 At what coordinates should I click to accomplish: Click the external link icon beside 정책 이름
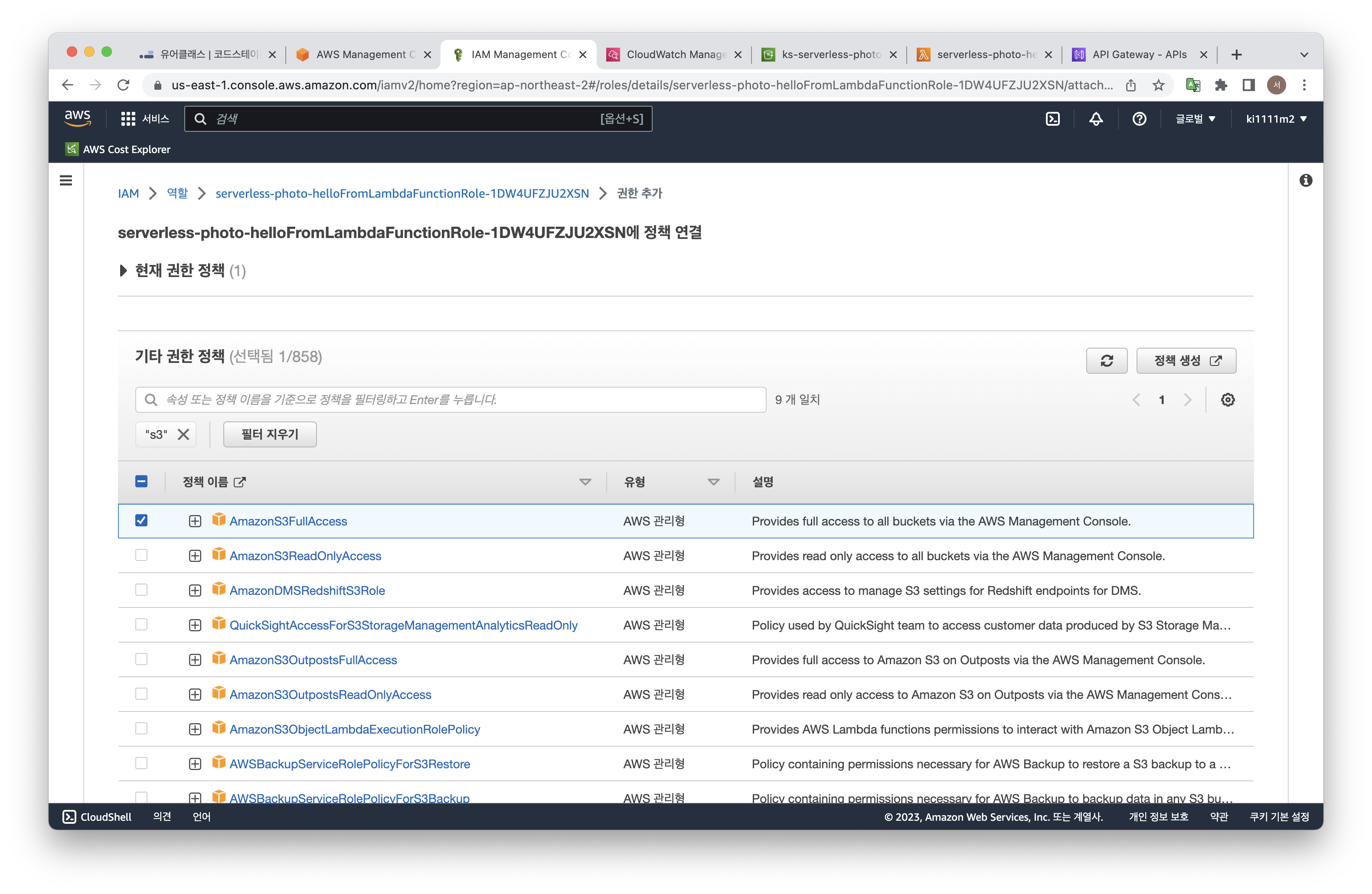(x=240, y=482)
